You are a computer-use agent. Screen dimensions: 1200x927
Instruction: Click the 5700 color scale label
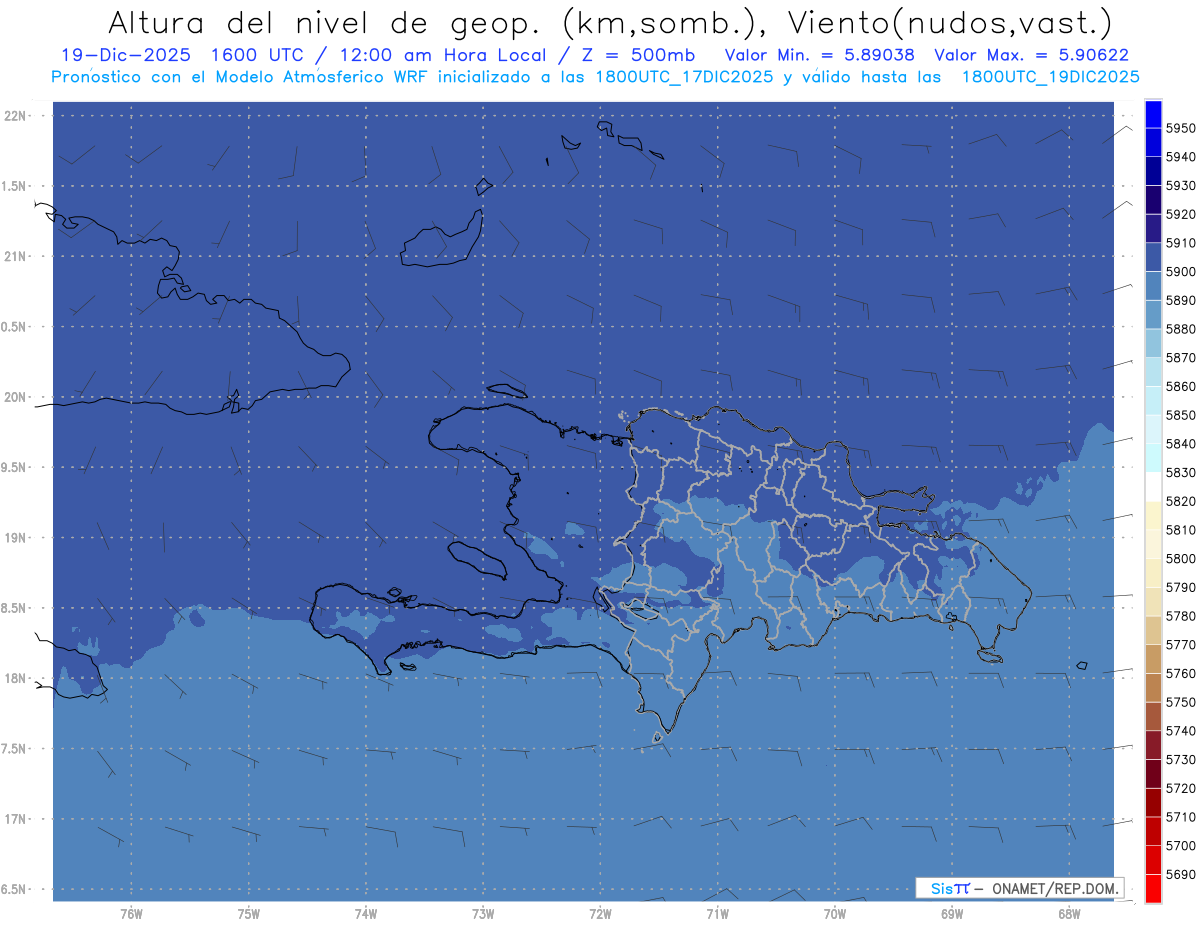[1180, 845]
